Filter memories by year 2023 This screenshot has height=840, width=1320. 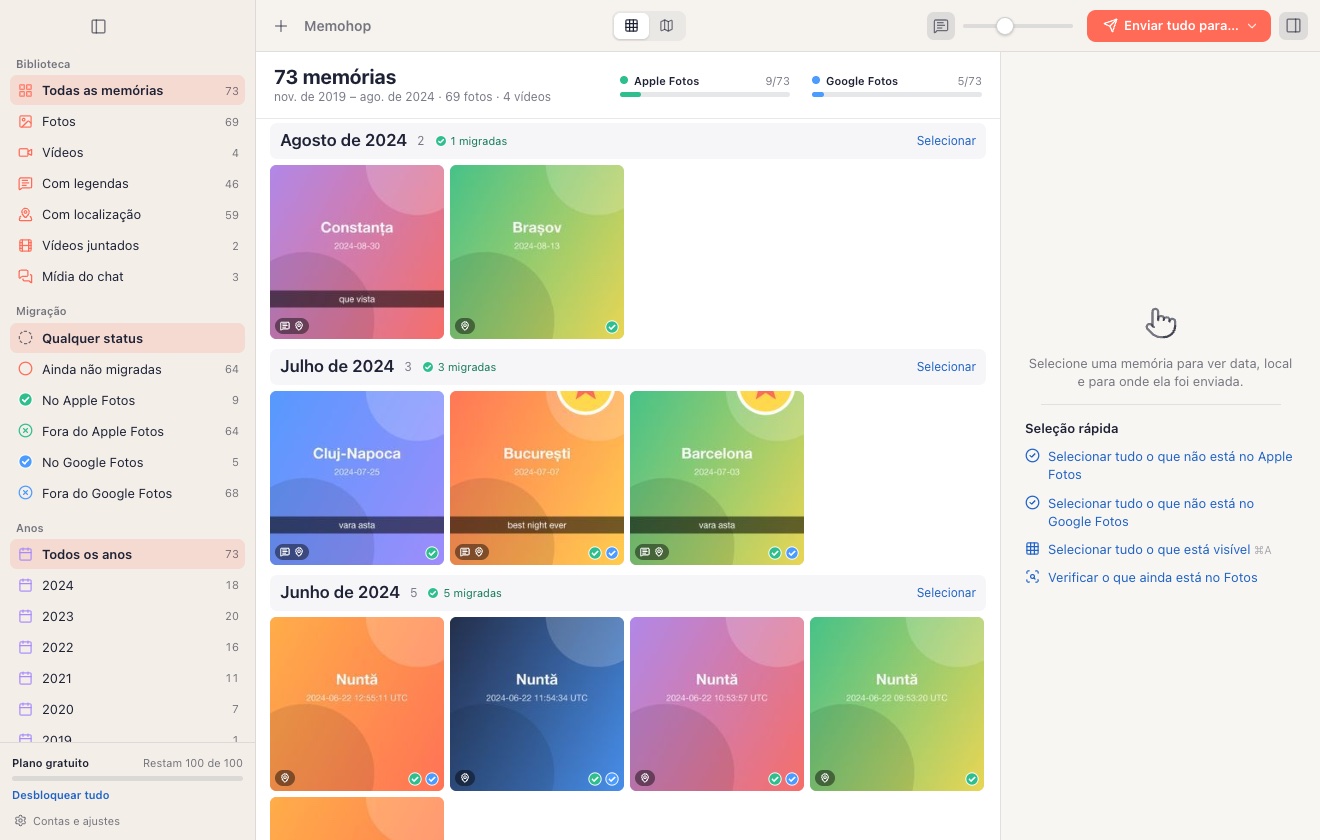127,616
